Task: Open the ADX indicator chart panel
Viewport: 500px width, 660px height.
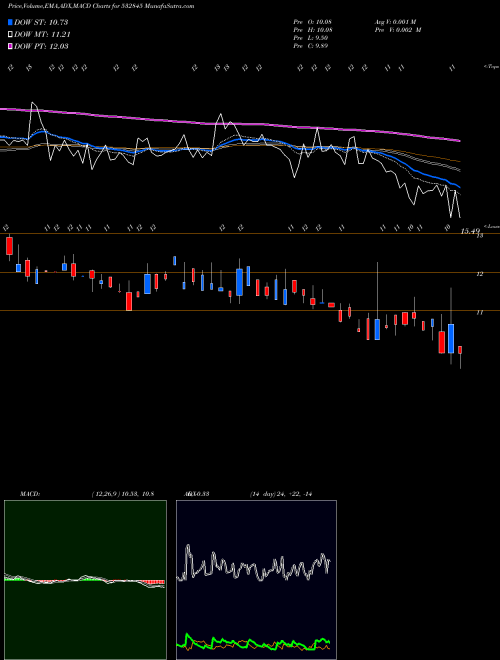Action: [256, 580]
